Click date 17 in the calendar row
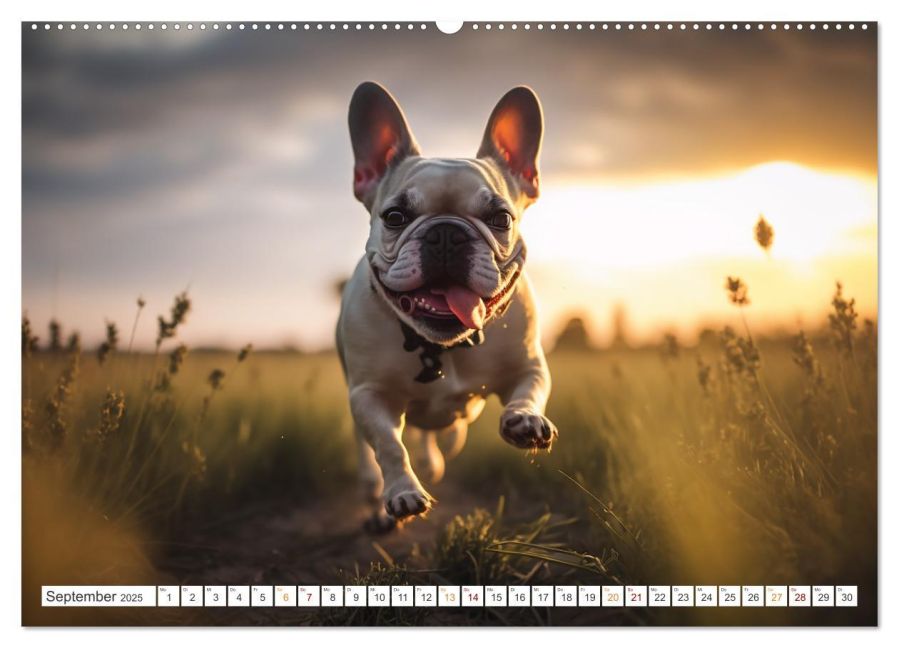 (542, 597)
